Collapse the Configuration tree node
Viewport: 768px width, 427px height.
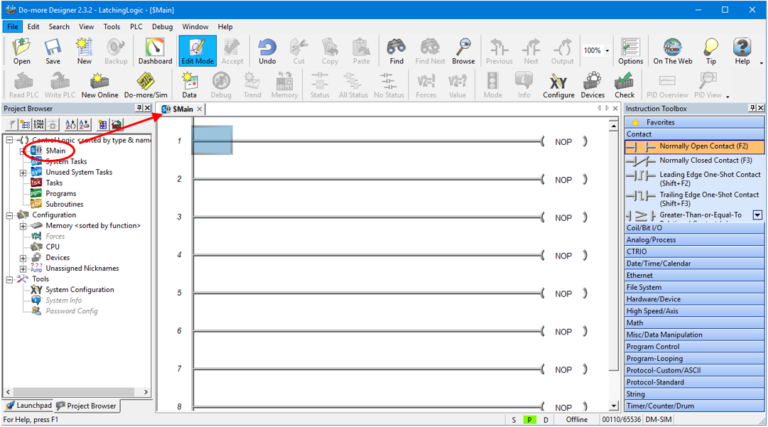pyautogui.click(x=9, y=215)
